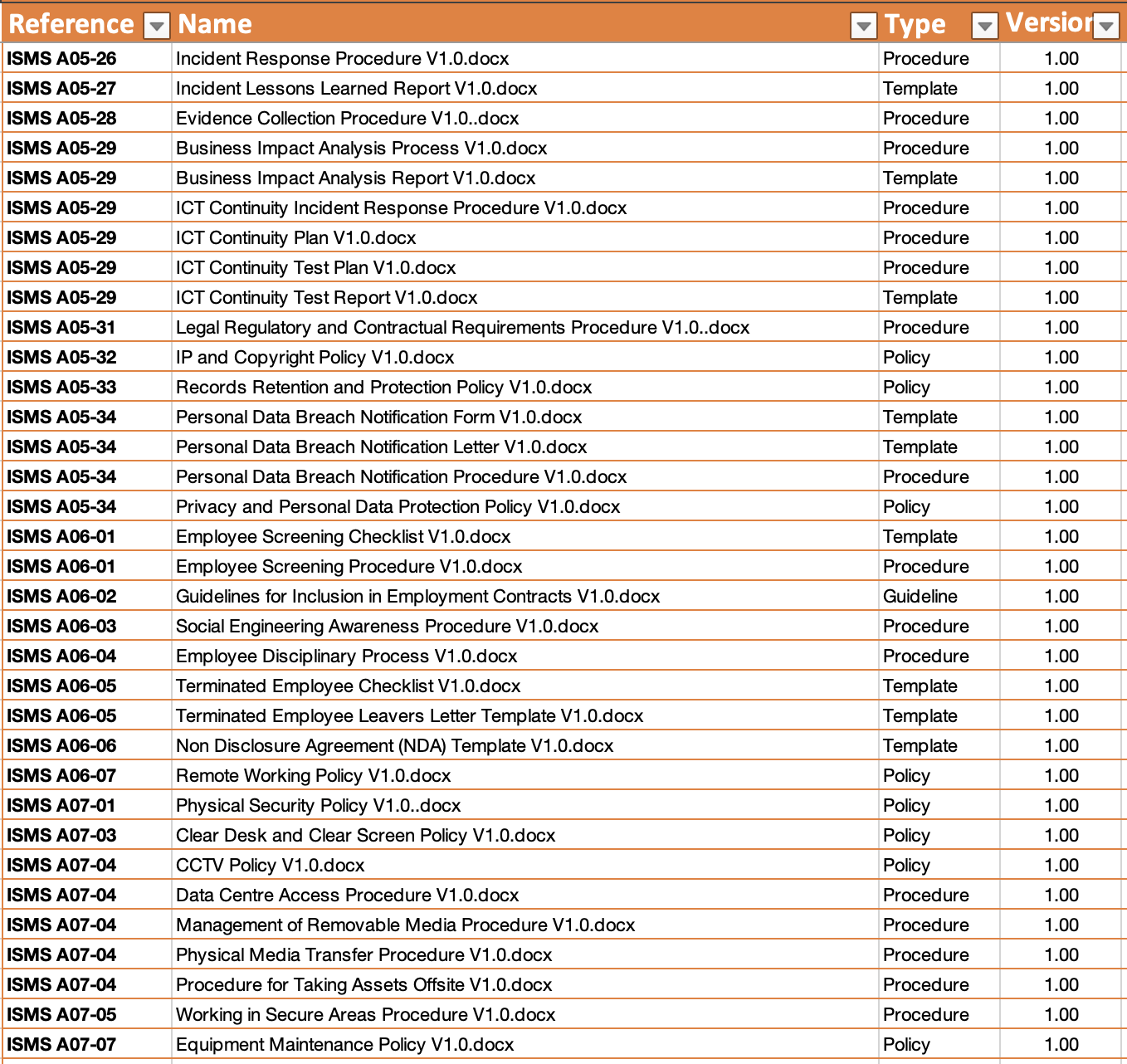Select cell ISMS A06-04
The image size is (1127, 1064).
[x=87, y=656]
